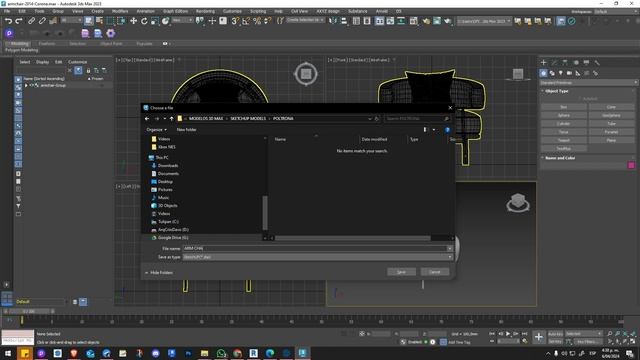Open the Graph Editors menu
The height and width of the screenshot is (360, 640).
pos(176,11)
